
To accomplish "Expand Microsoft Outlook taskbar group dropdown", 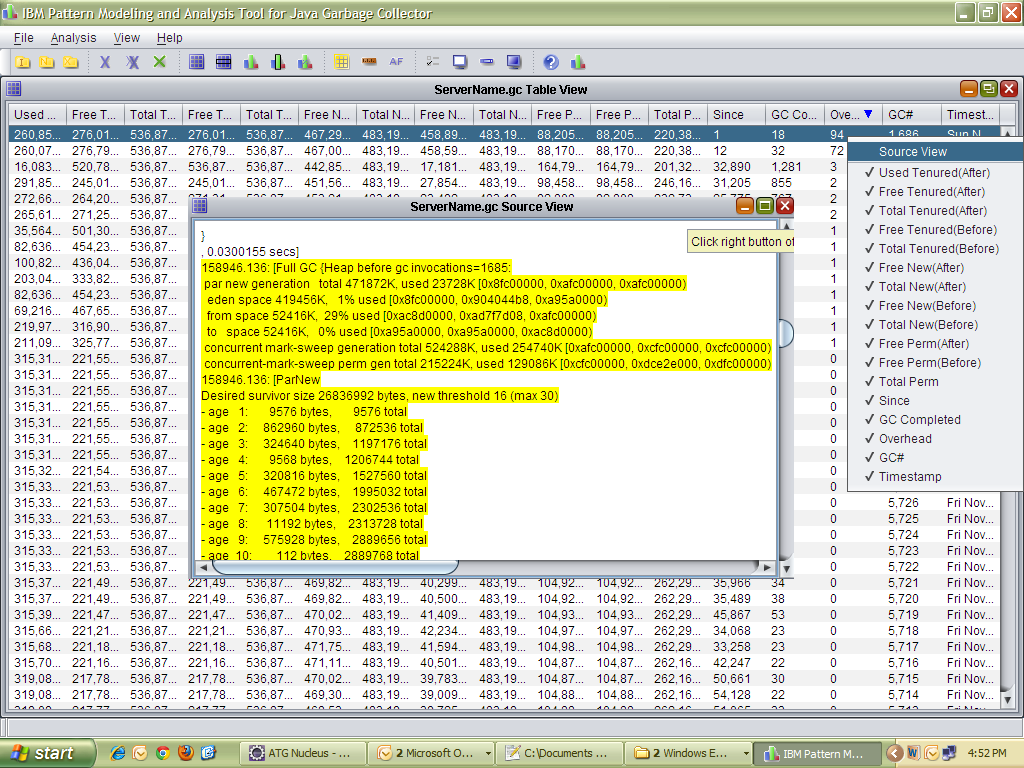I will click(x=487, y=754).
